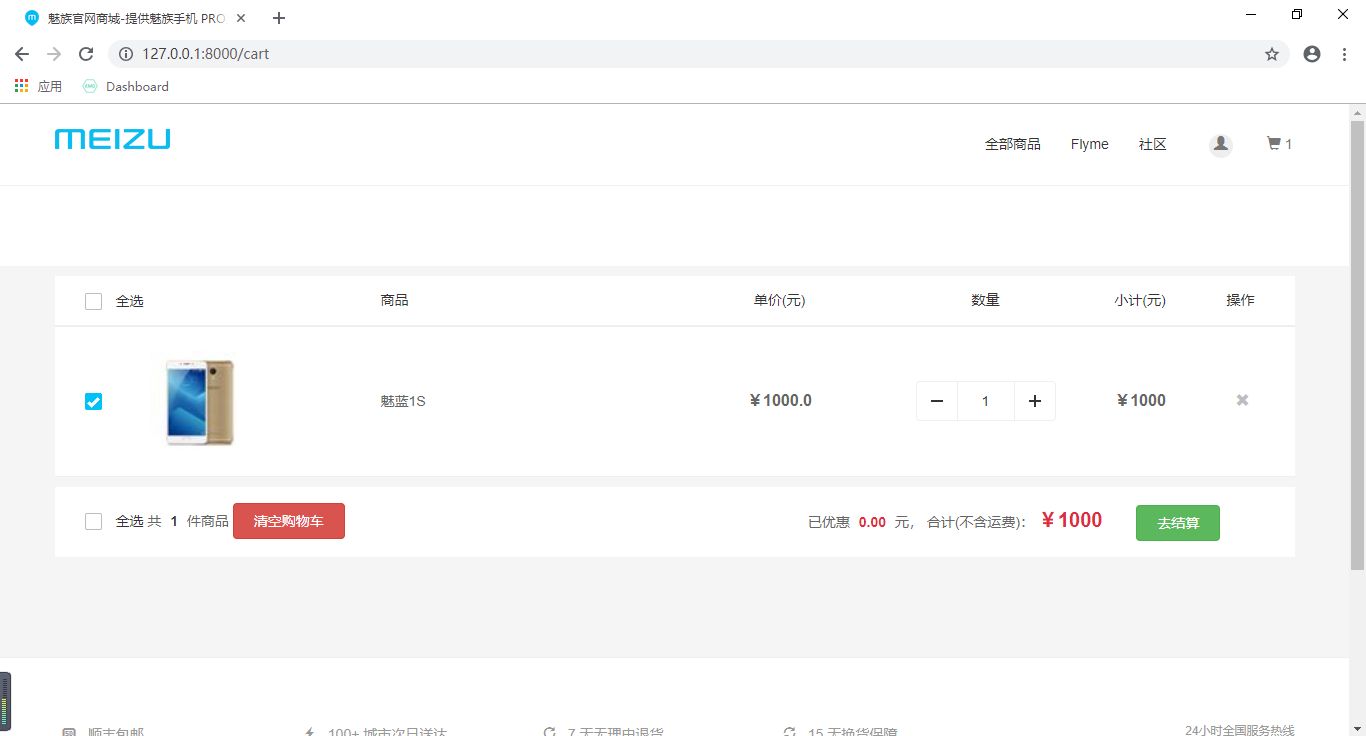Click the discount amount 0.00

872,522
